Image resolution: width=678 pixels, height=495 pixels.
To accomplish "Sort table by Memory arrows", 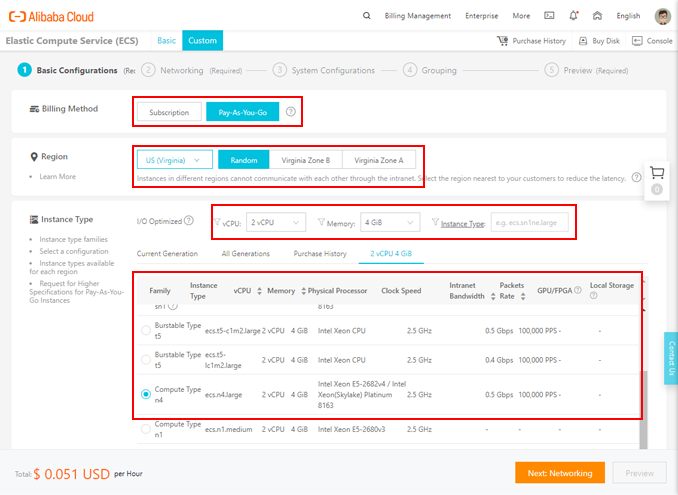I will (304, 291).
